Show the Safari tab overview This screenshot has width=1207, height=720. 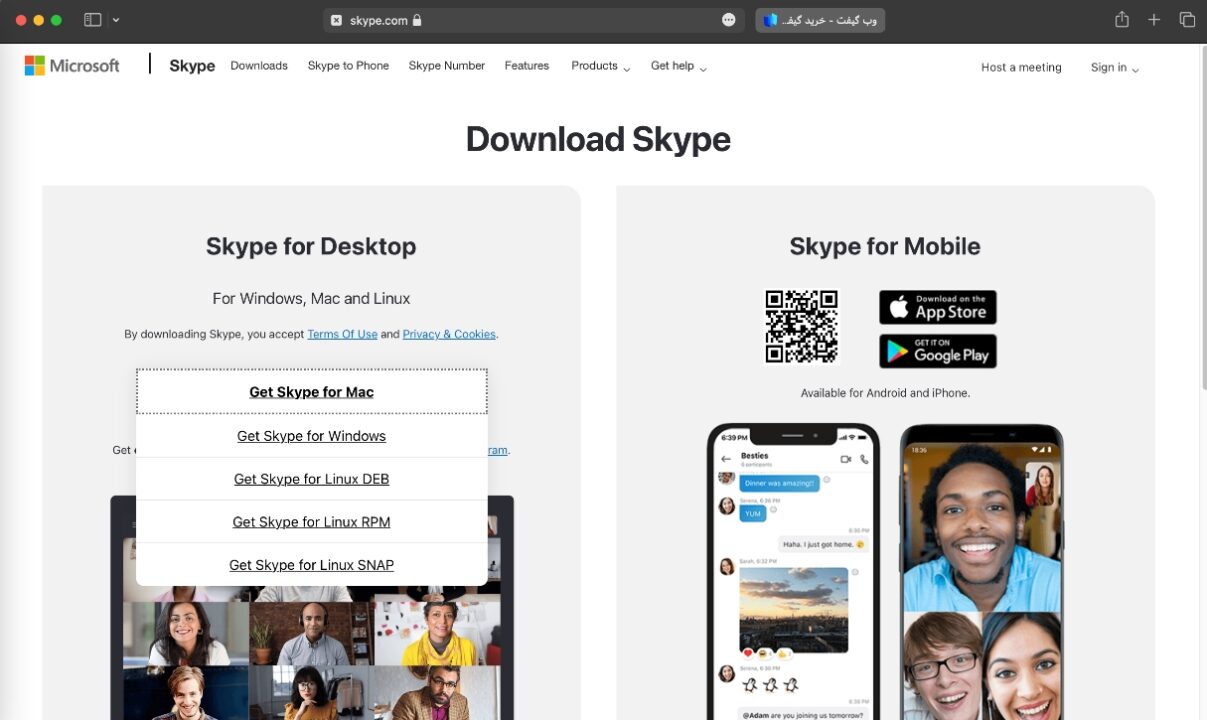click(1187, 20)
